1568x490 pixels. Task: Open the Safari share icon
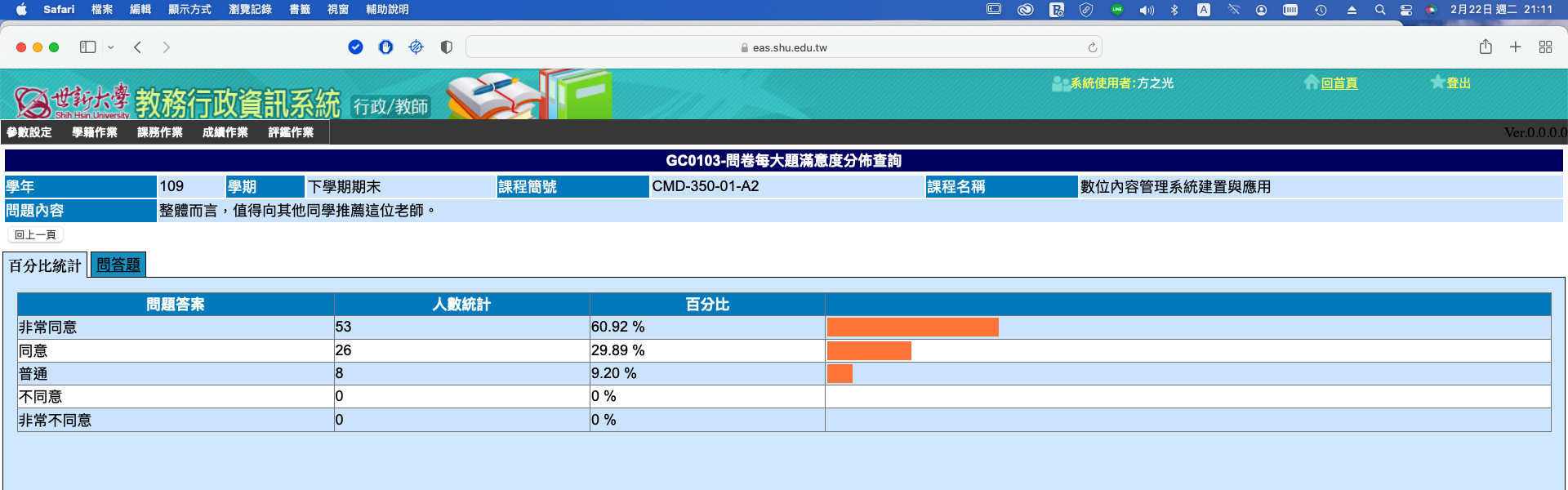(1486, 47)
